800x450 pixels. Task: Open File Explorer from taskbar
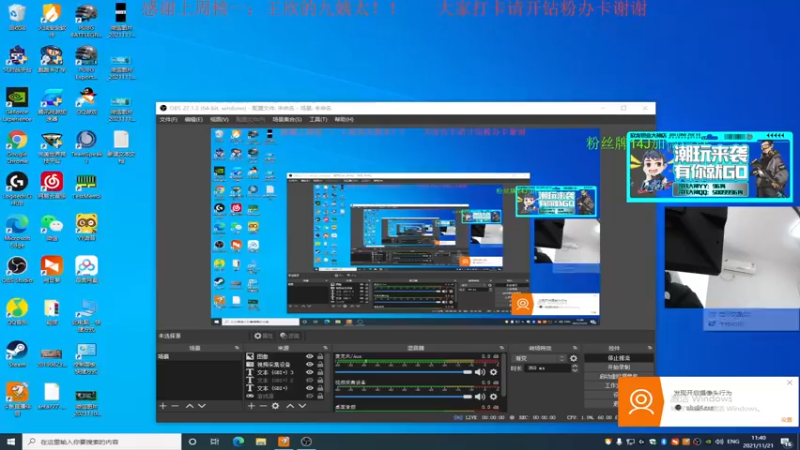point(261,441)
